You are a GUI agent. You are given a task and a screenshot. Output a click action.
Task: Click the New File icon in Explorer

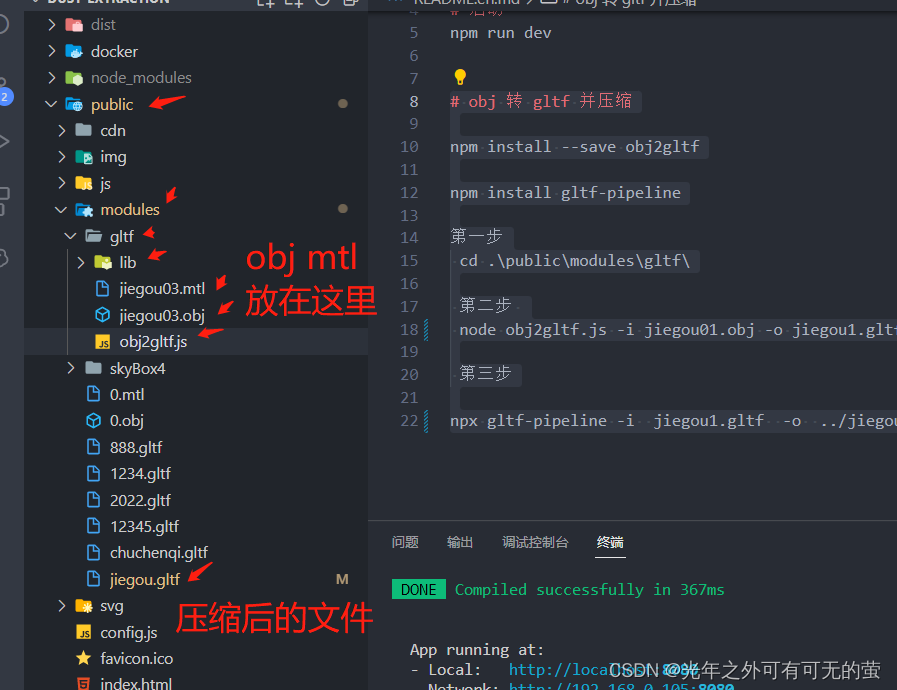(x=265, y=5)
